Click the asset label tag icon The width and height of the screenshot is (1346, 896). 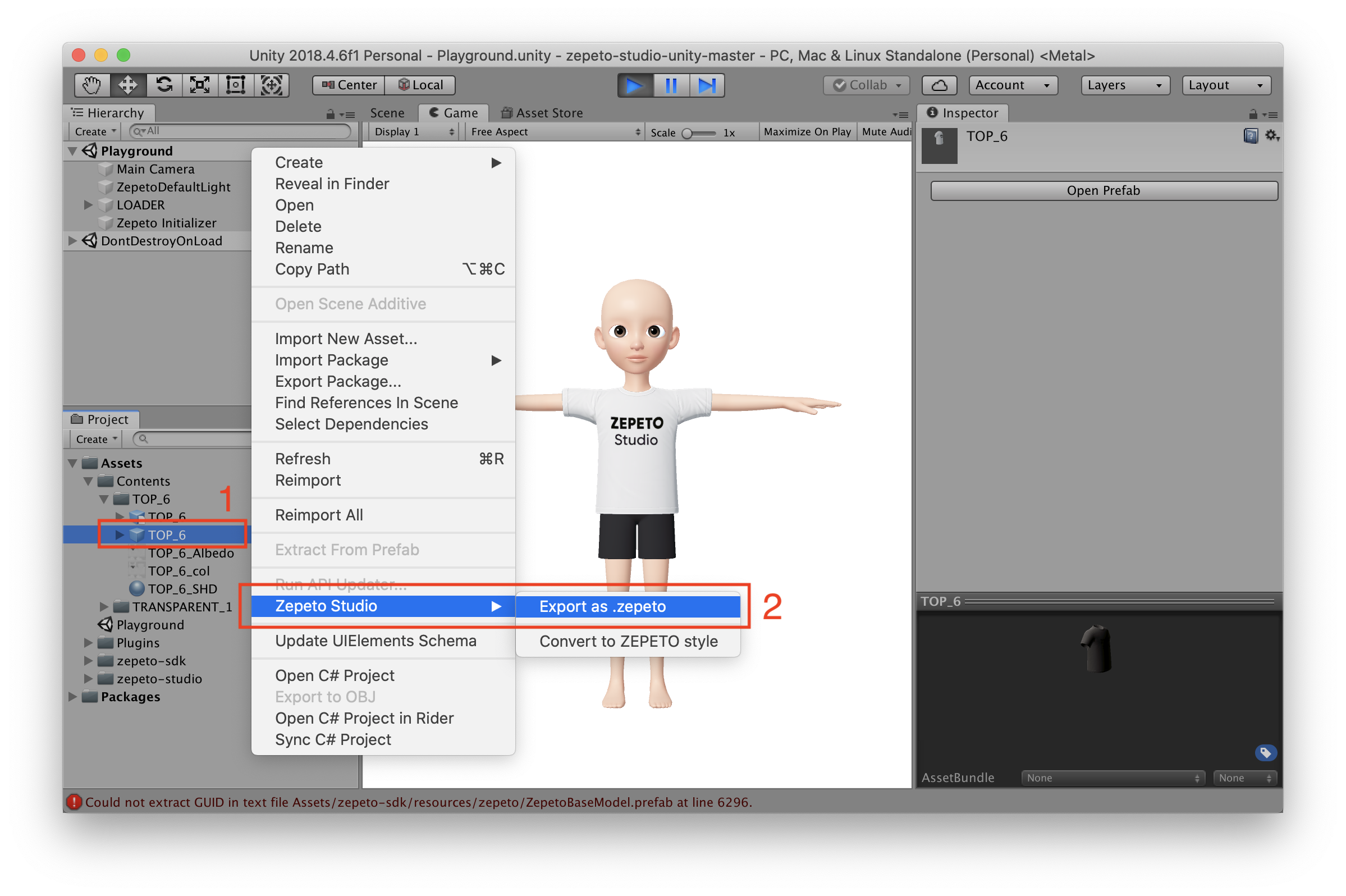click(x=1265, y=753)
